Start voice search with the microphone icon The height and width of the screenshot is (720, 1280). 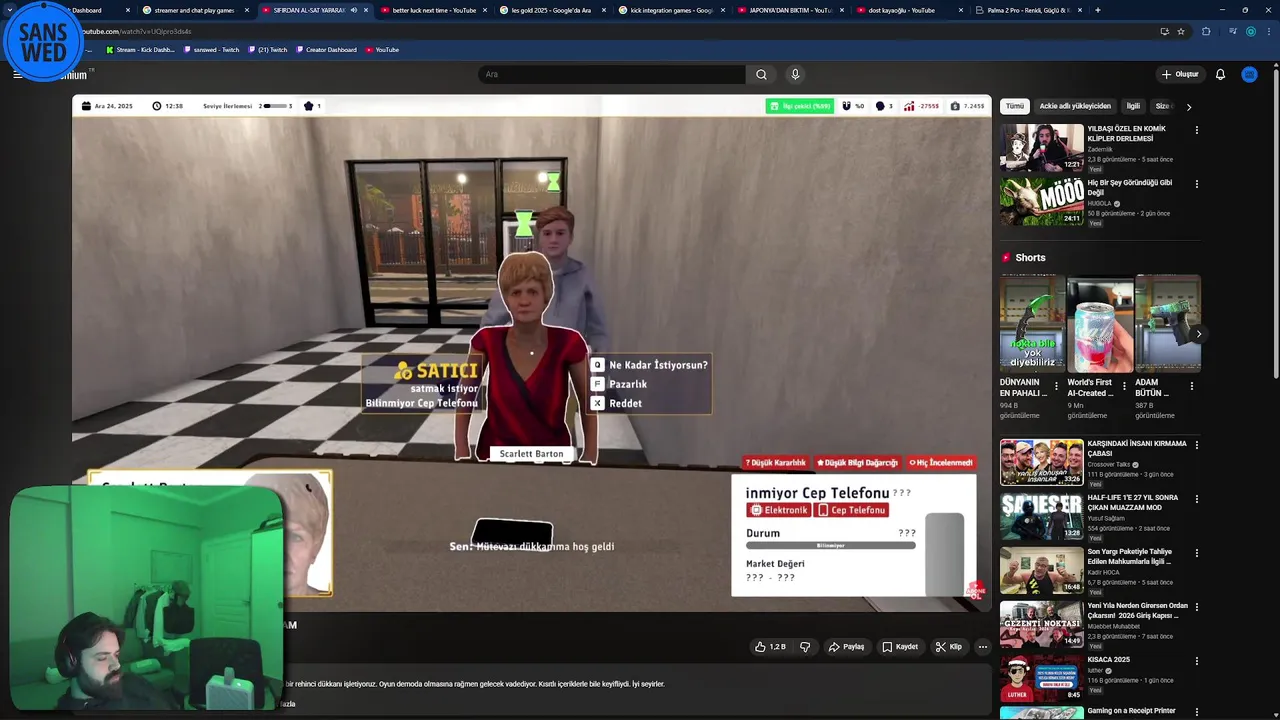(x=795, y=74)
